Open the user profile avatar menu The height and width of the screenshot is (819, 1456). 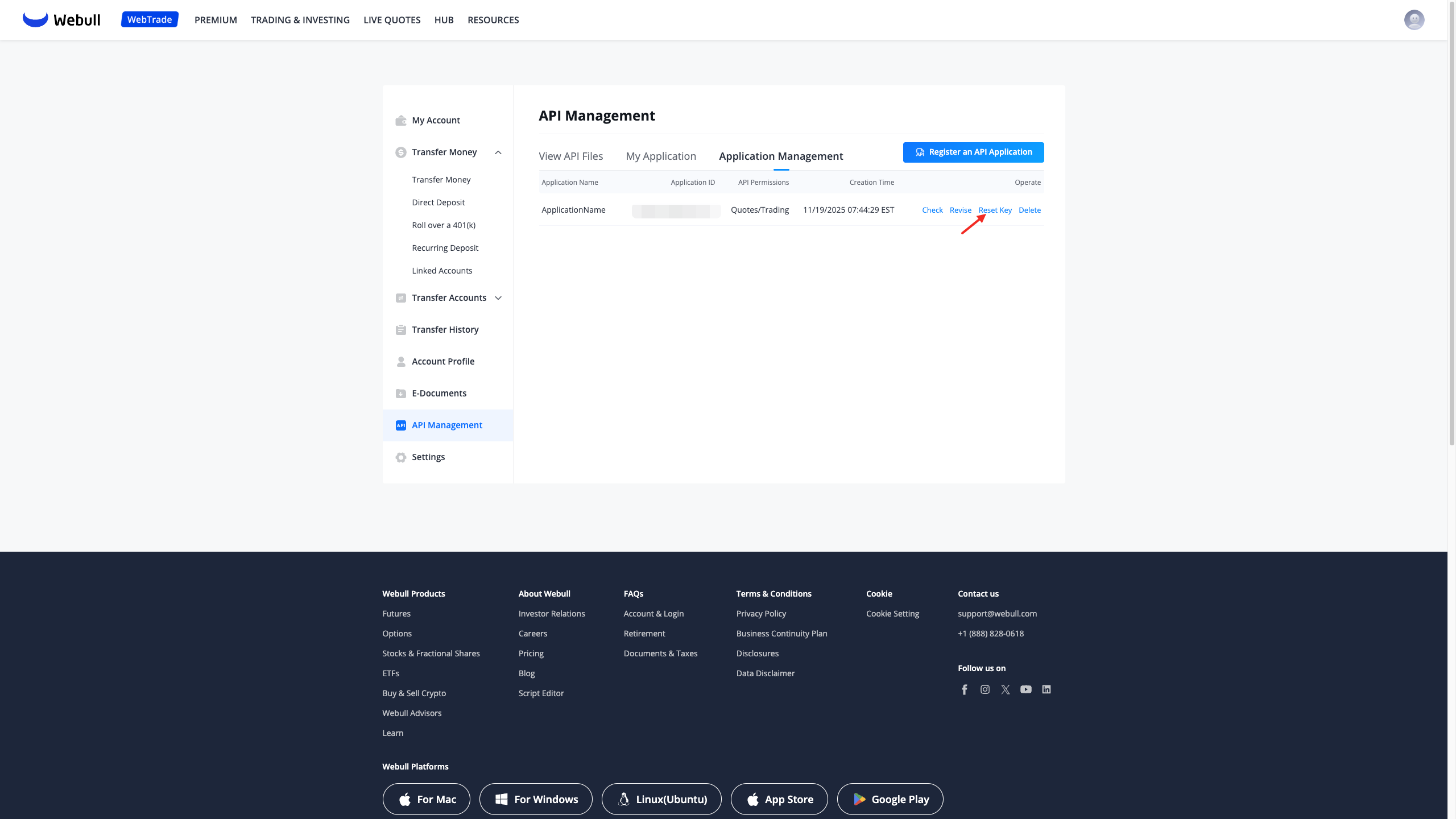1414,20
